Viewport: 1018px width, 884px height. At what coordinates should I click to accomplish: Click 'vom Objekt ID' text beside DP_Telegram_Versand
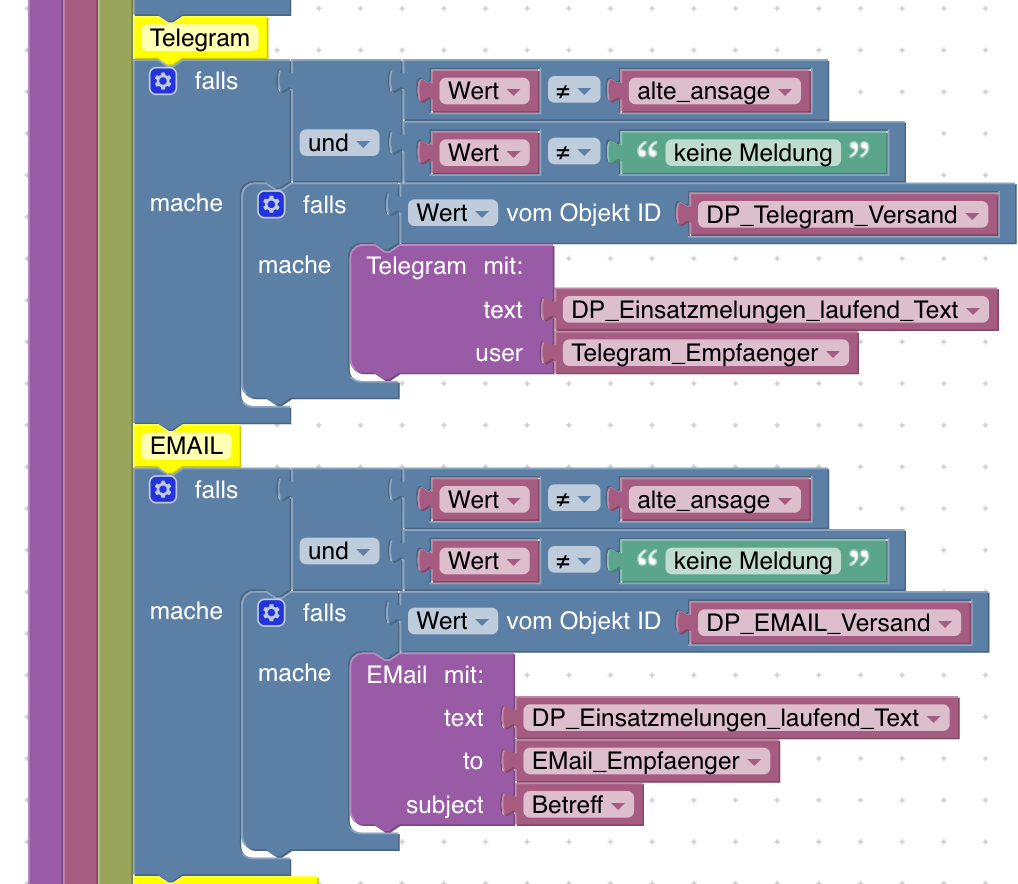click(x=583, y=213)
